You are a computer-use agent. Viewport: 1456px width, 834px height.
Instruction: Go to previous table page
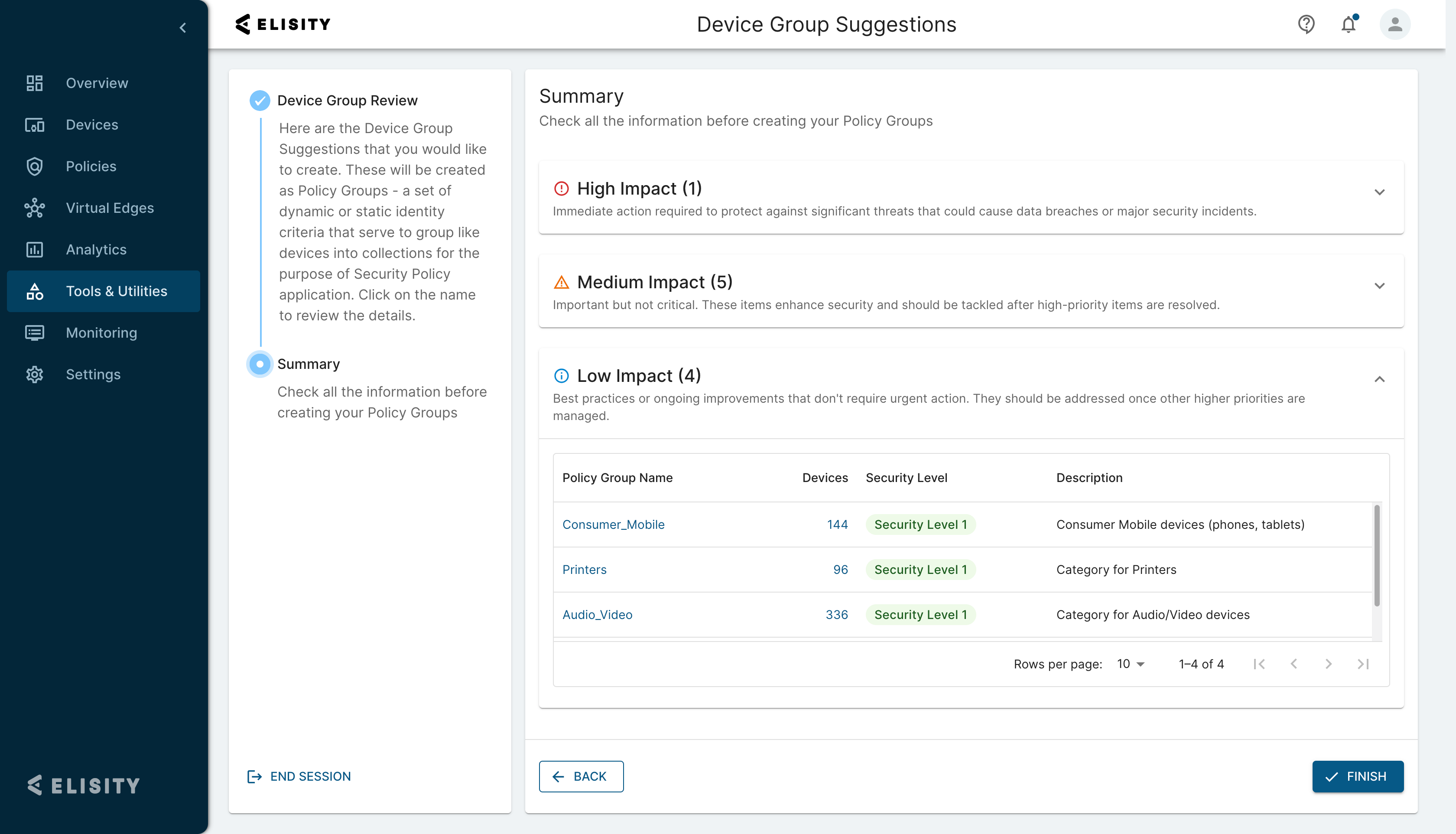(x=1293, y=664)
